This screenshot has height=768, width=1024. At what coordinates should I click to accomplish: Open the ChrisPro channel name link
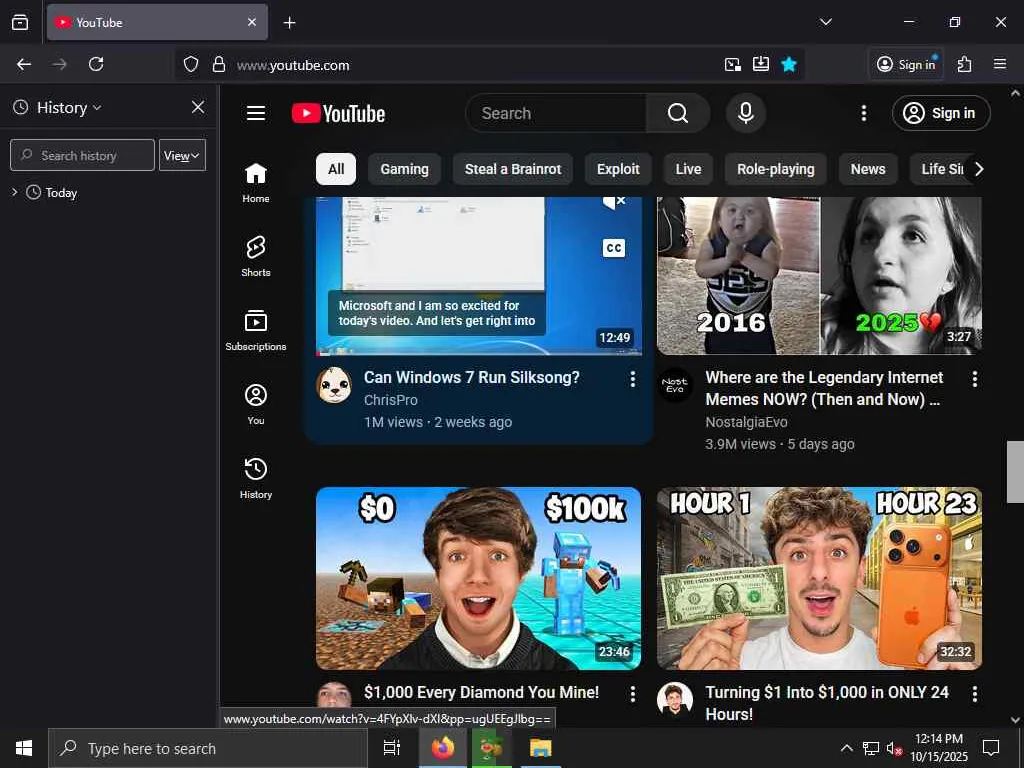click(391, 400)
